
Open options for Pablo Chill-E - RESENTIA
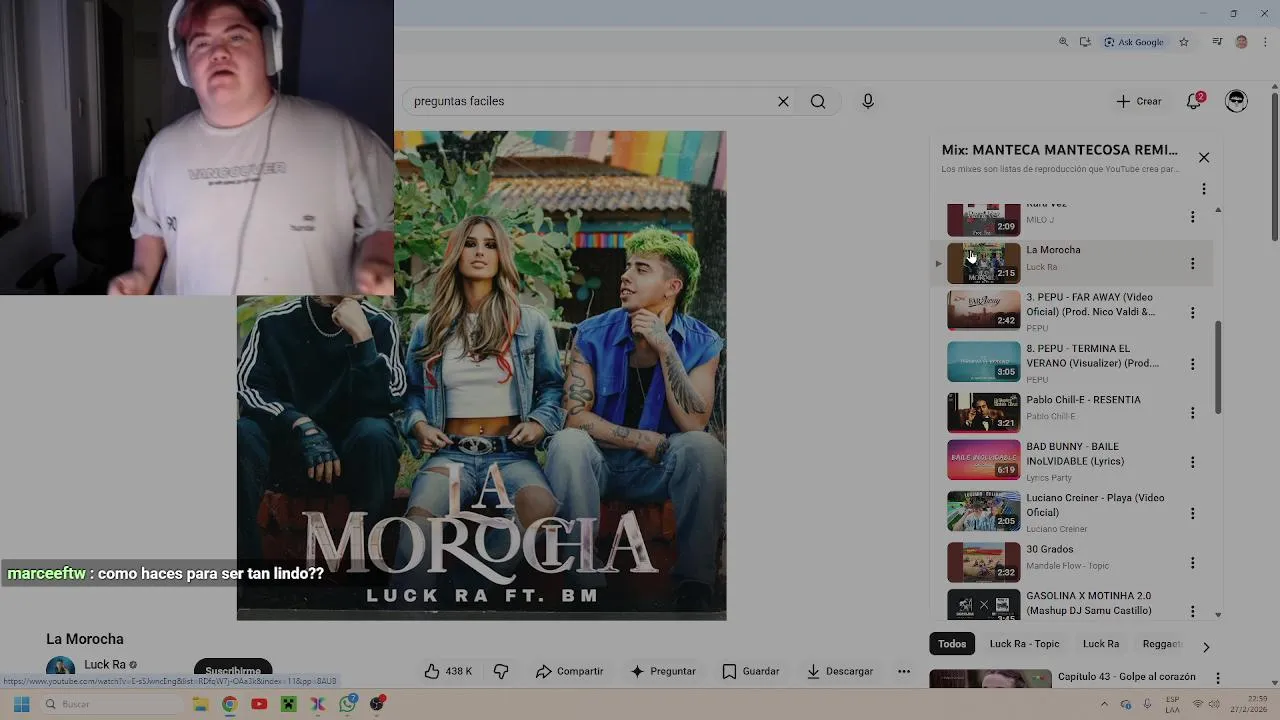pyautogui.click(x=1192, y=413)
